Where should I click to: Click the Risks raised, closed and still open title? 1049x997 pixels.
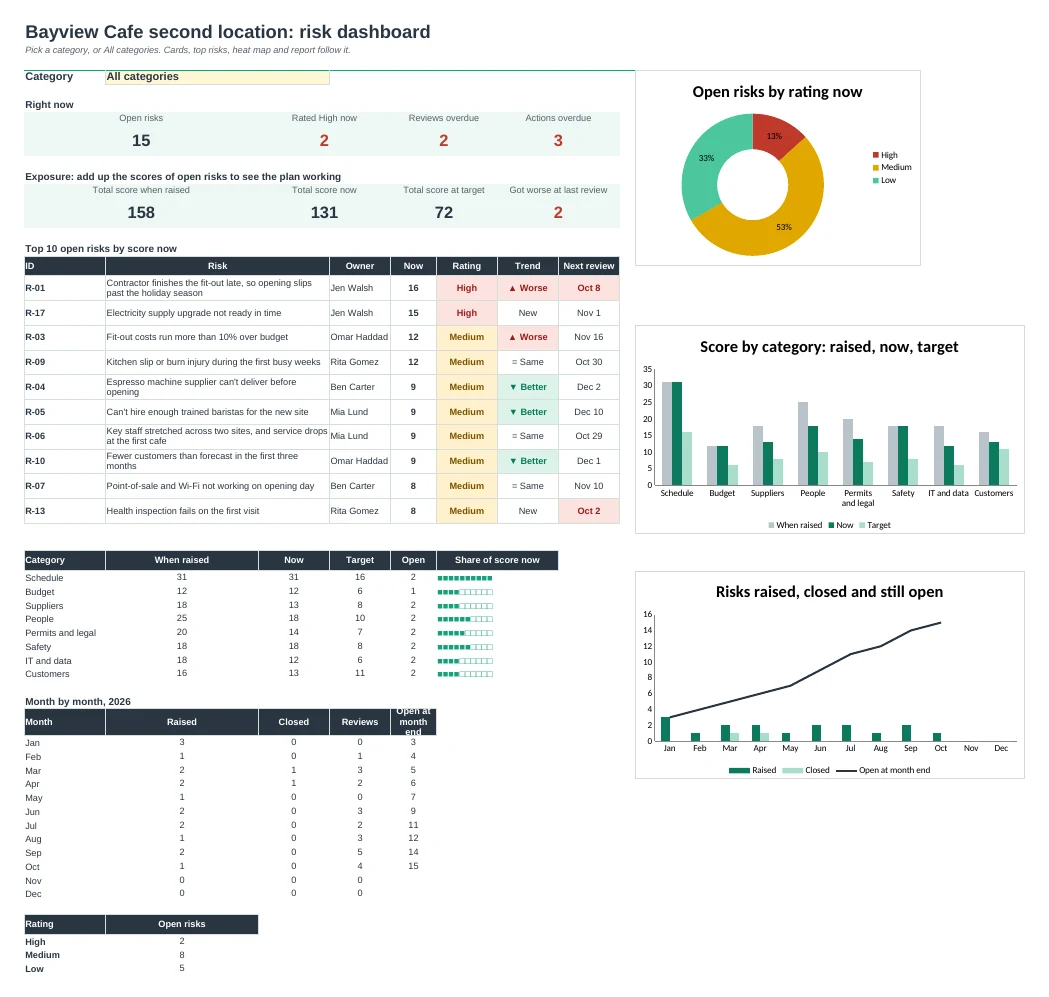(x=829, y=592)
